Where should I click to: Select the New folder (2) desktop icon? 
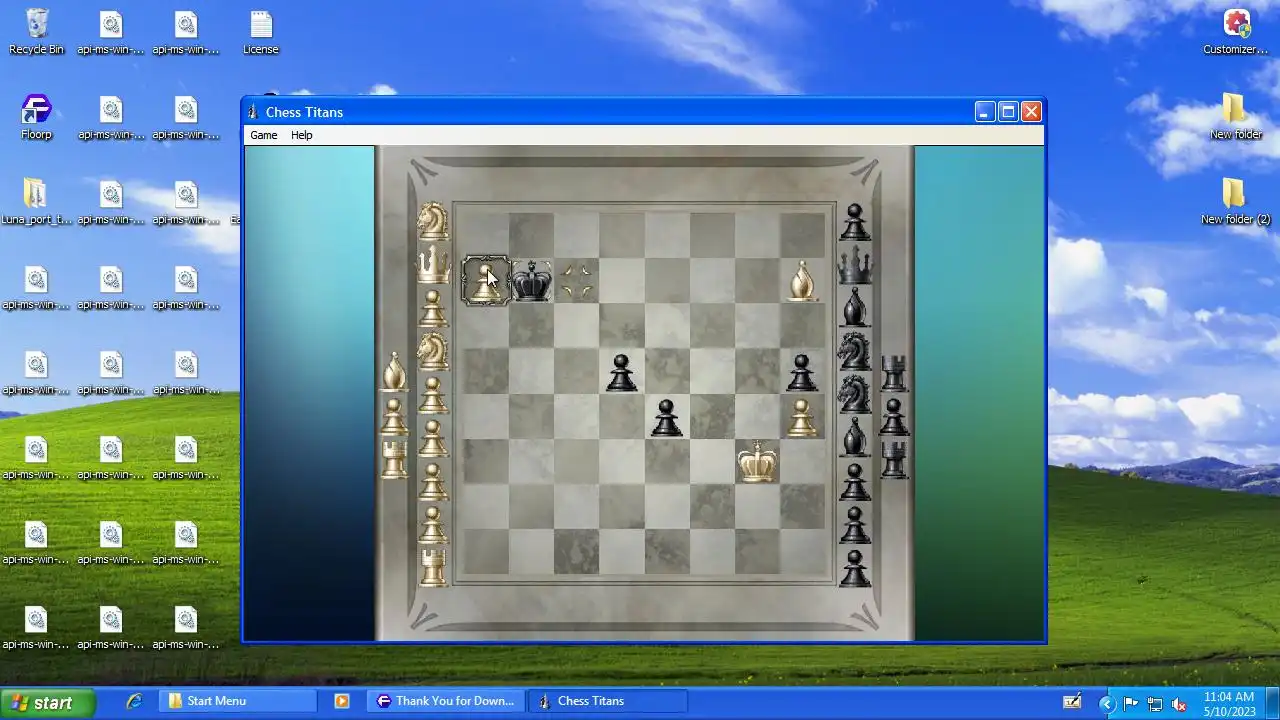(1236, 202)
